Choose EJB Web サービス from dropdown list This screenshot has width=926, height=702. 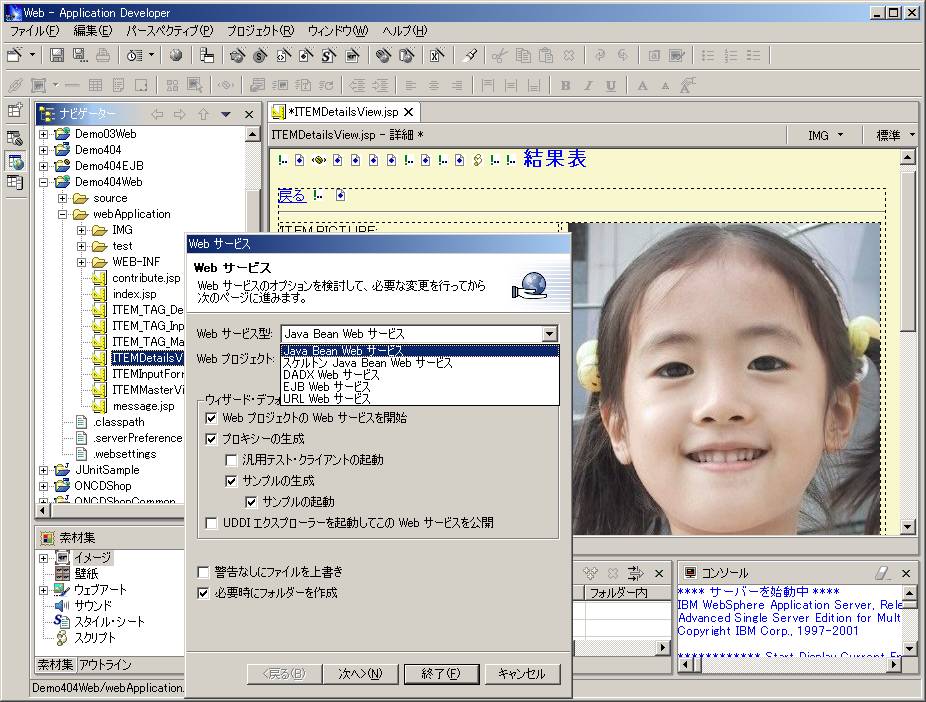[327, 387]
